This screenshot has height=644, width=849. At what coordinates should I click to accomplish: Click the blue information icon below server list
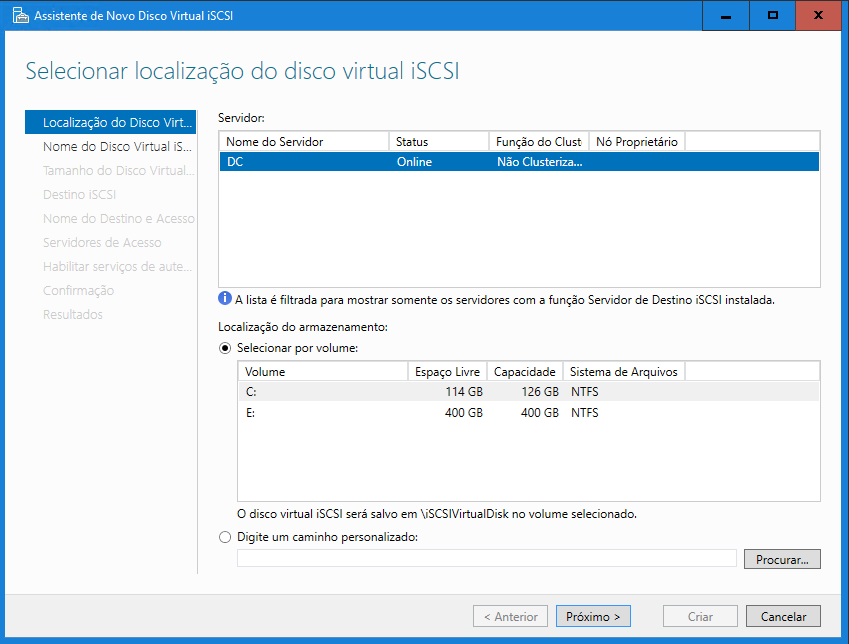(x=225, y=298)
